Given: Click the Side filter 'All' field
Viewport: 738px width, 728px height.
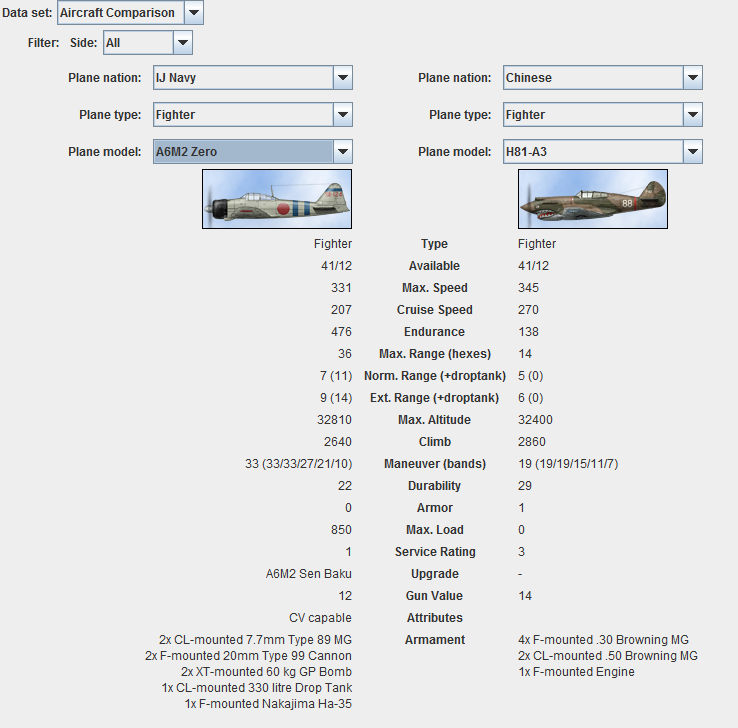Looking at the screenshot, I should (138, 43).
